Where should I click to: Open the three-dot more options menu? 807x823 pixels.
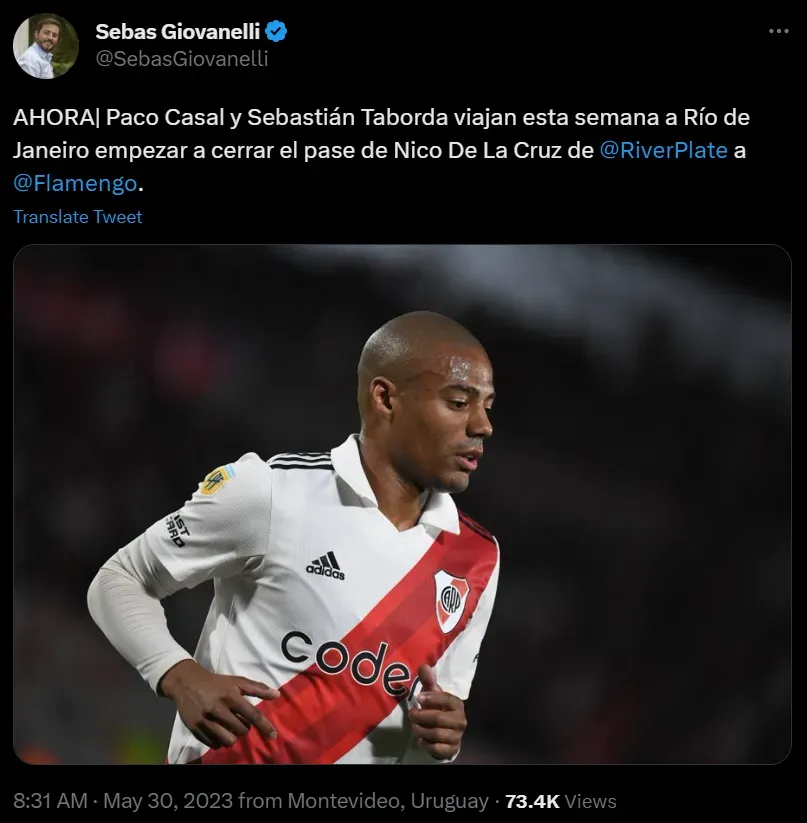pyautogui.click(x=779, y=31)
